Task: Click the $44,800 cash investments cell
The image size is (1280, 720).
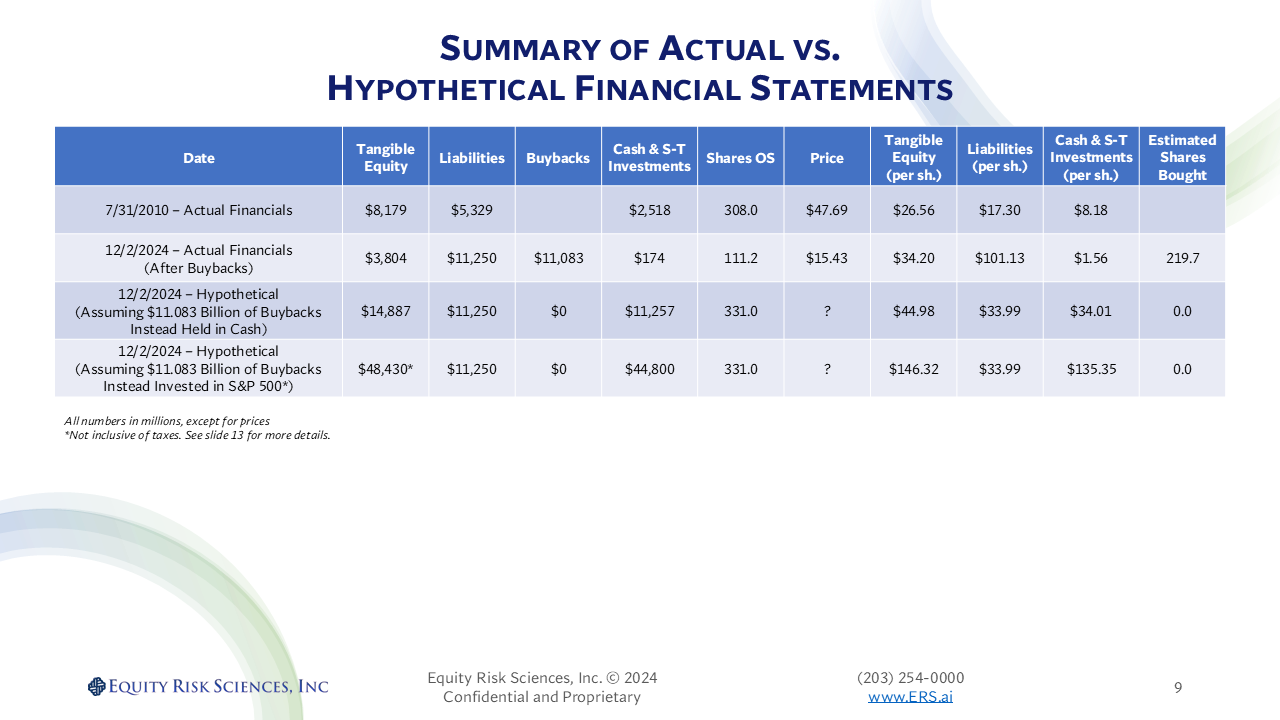Action: pos(649,368)
